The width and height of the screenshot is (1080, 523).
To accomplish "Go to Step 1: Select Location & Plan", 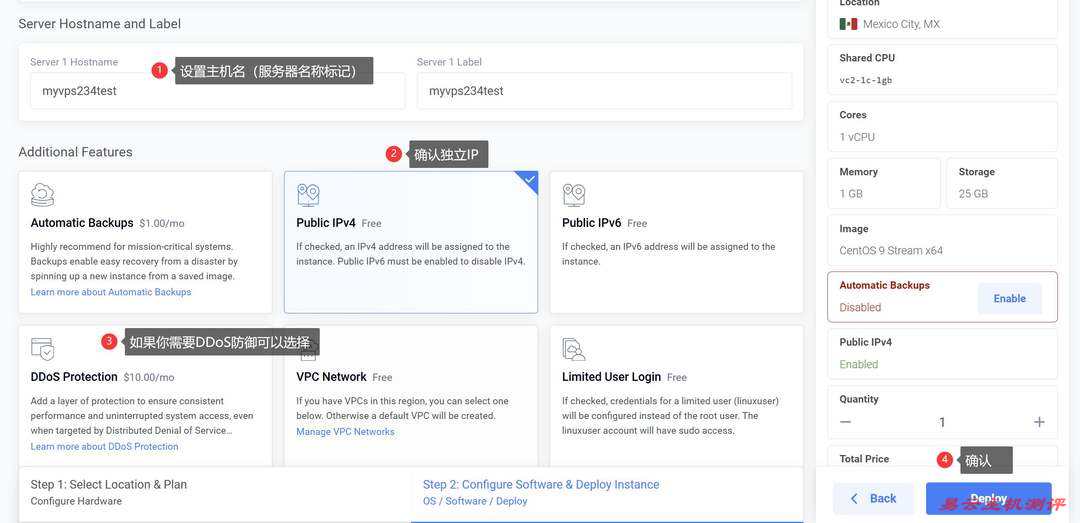I will (x=108, y=492).
